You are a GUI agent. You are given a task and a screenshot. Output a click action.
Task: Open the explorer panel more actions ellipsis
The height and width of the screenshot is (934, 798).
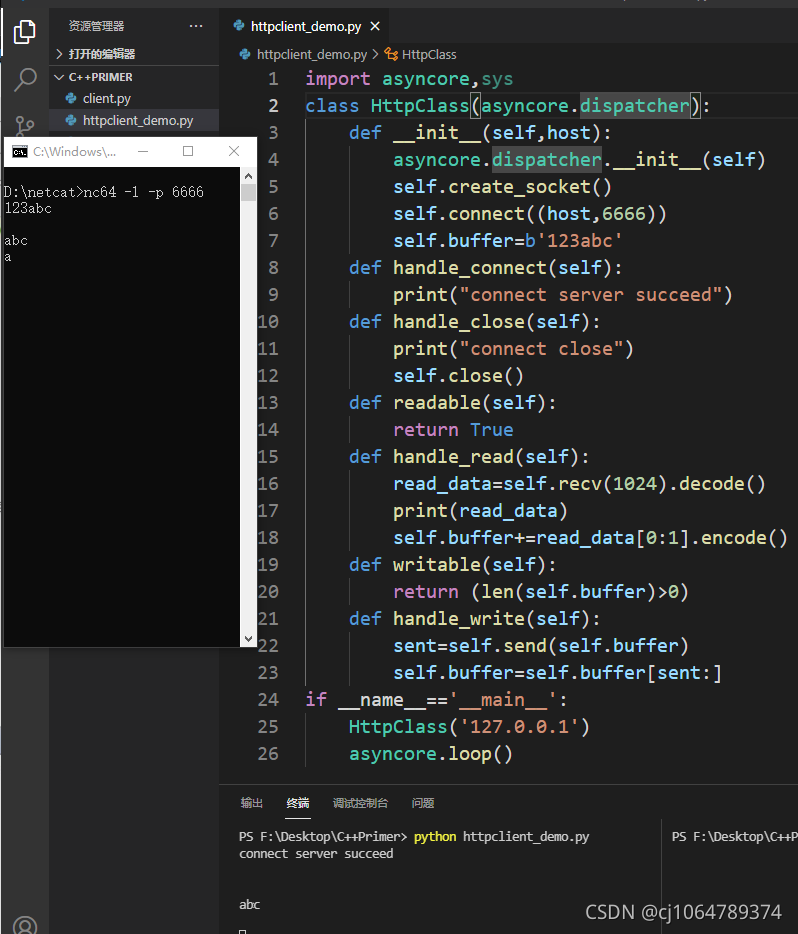(x=196, y=26)
